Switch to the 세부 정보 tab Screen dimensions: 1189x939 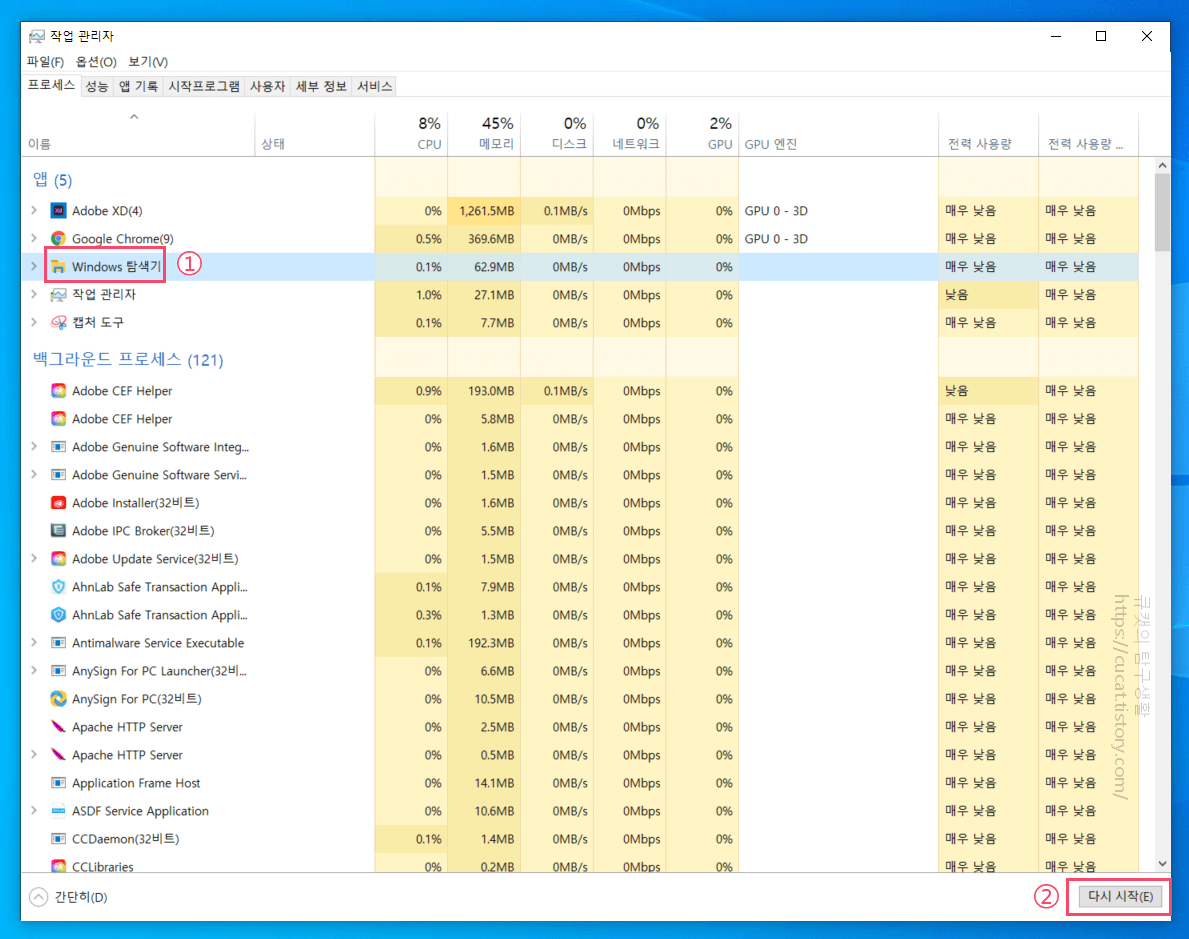tap(321, 86)
